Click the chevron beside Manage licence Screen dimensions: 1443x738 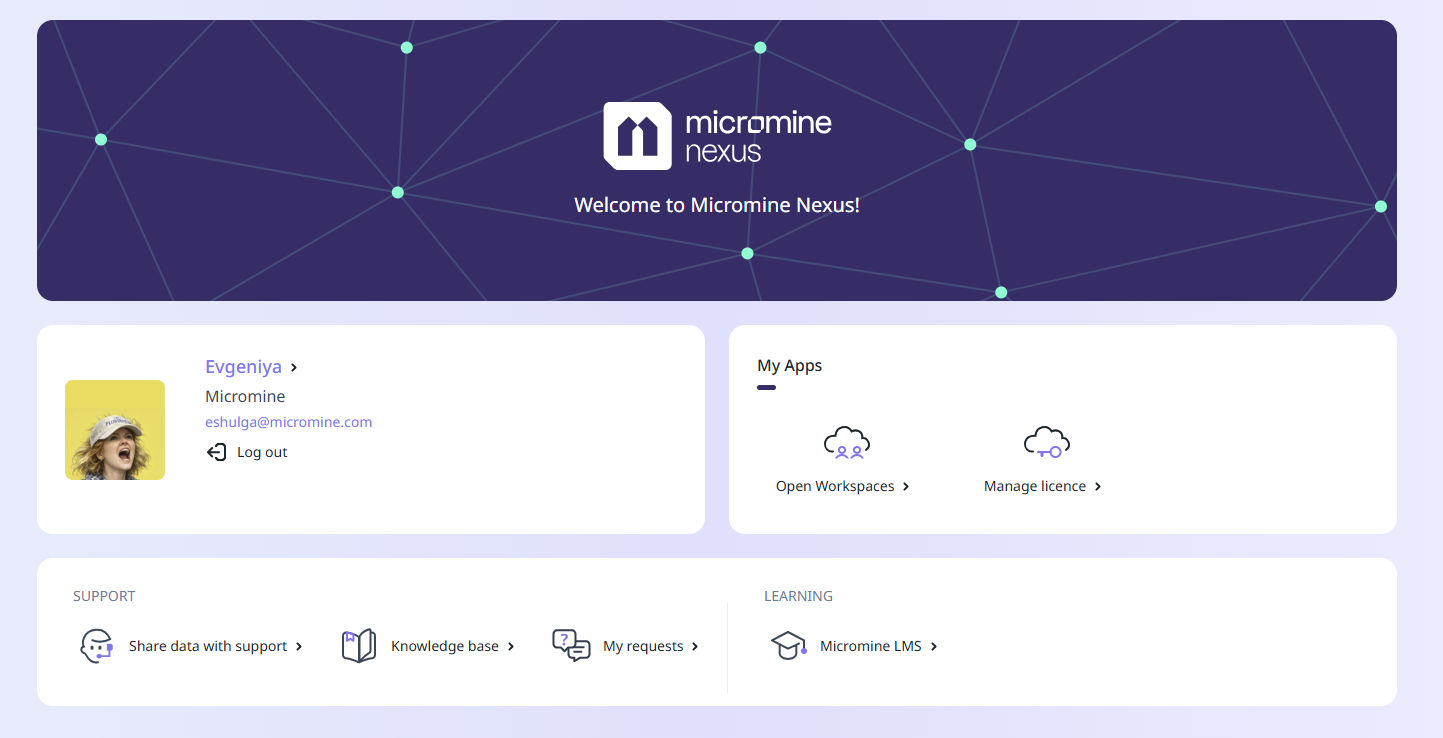1098,487
